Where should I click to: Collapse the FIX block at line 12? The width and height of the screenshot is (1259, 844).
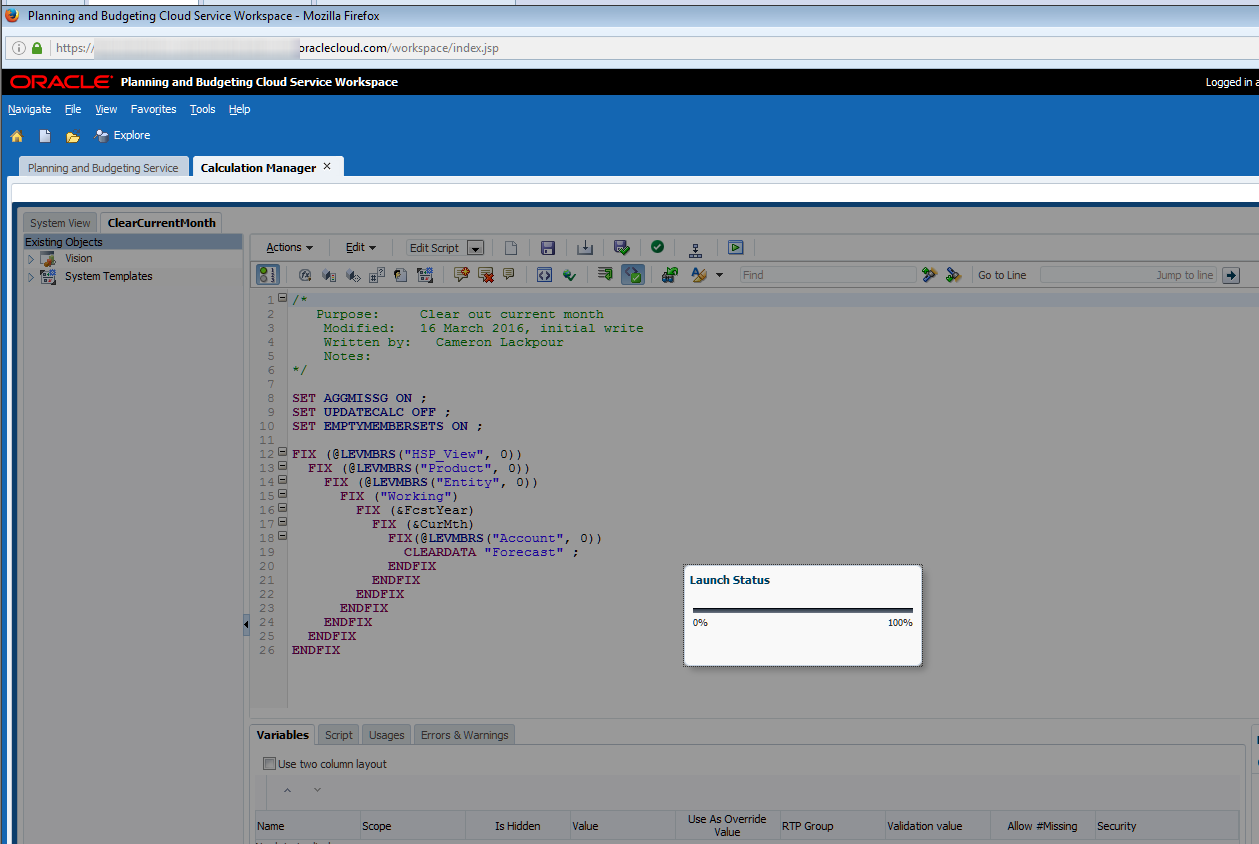[282, 452]
